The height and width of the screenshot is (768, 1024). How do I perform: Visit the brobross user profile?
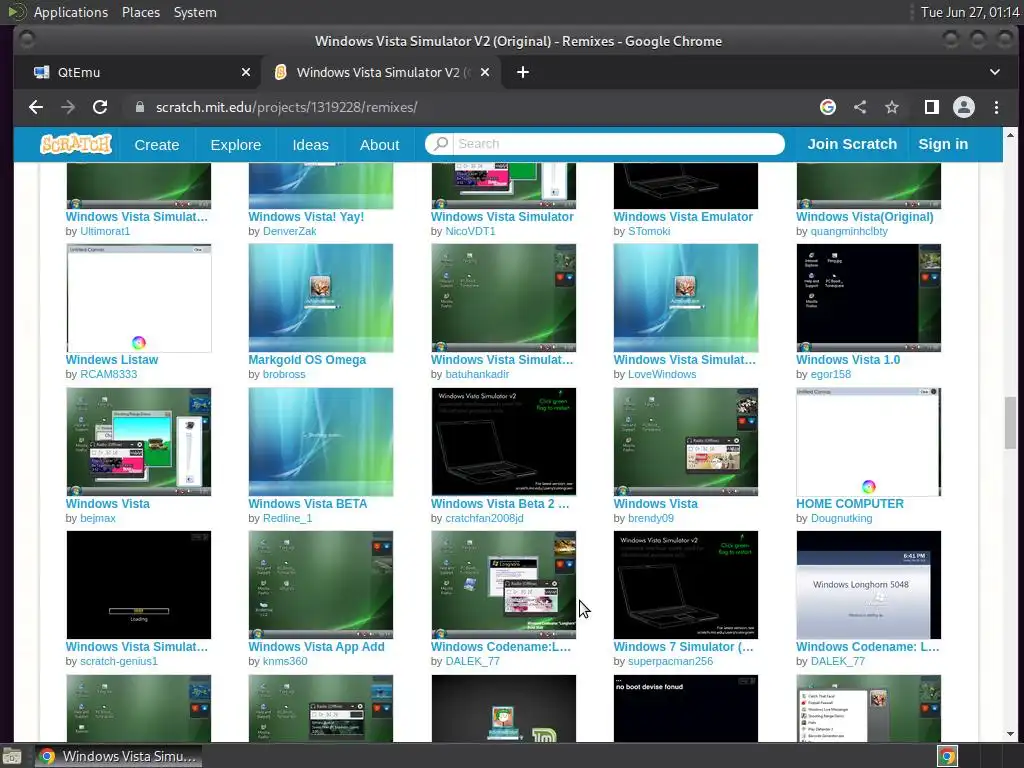pos(284,374)
